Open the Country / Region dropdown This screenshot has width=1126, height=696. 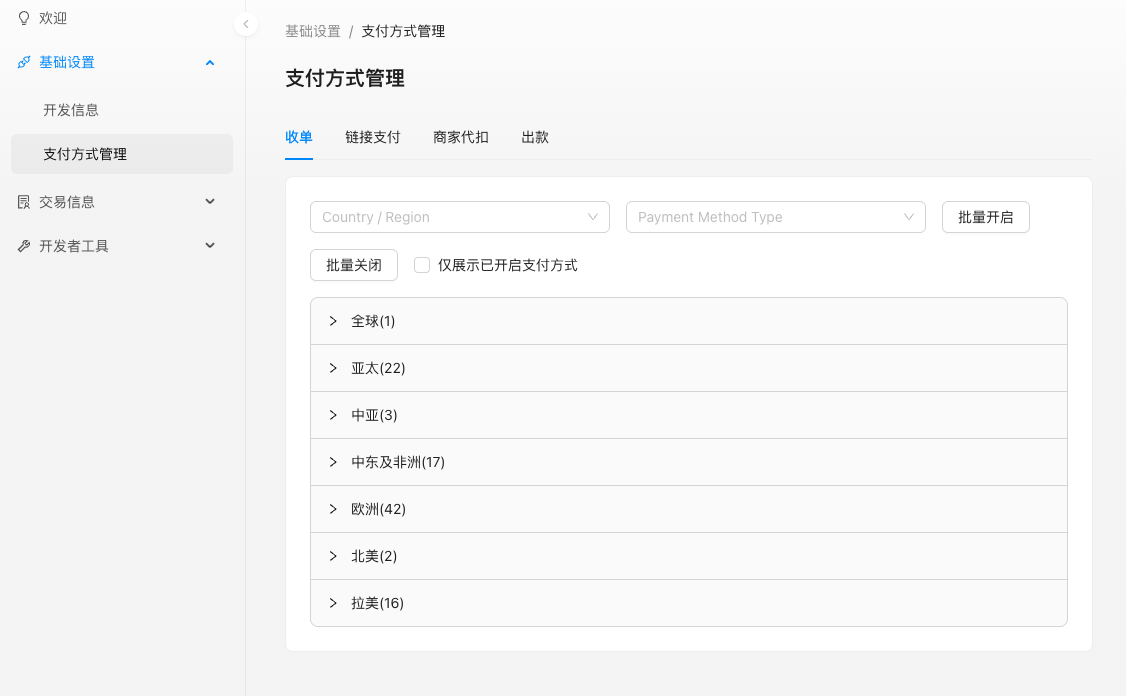pyautogui.click(x=460, y=217)
